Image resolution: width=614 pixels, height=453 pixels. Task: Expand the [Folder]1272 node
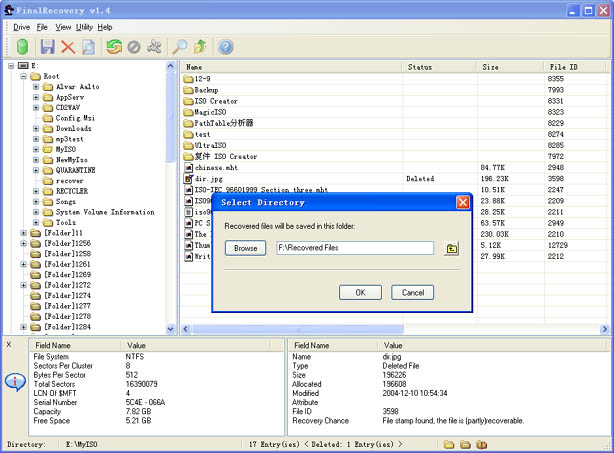23,285
